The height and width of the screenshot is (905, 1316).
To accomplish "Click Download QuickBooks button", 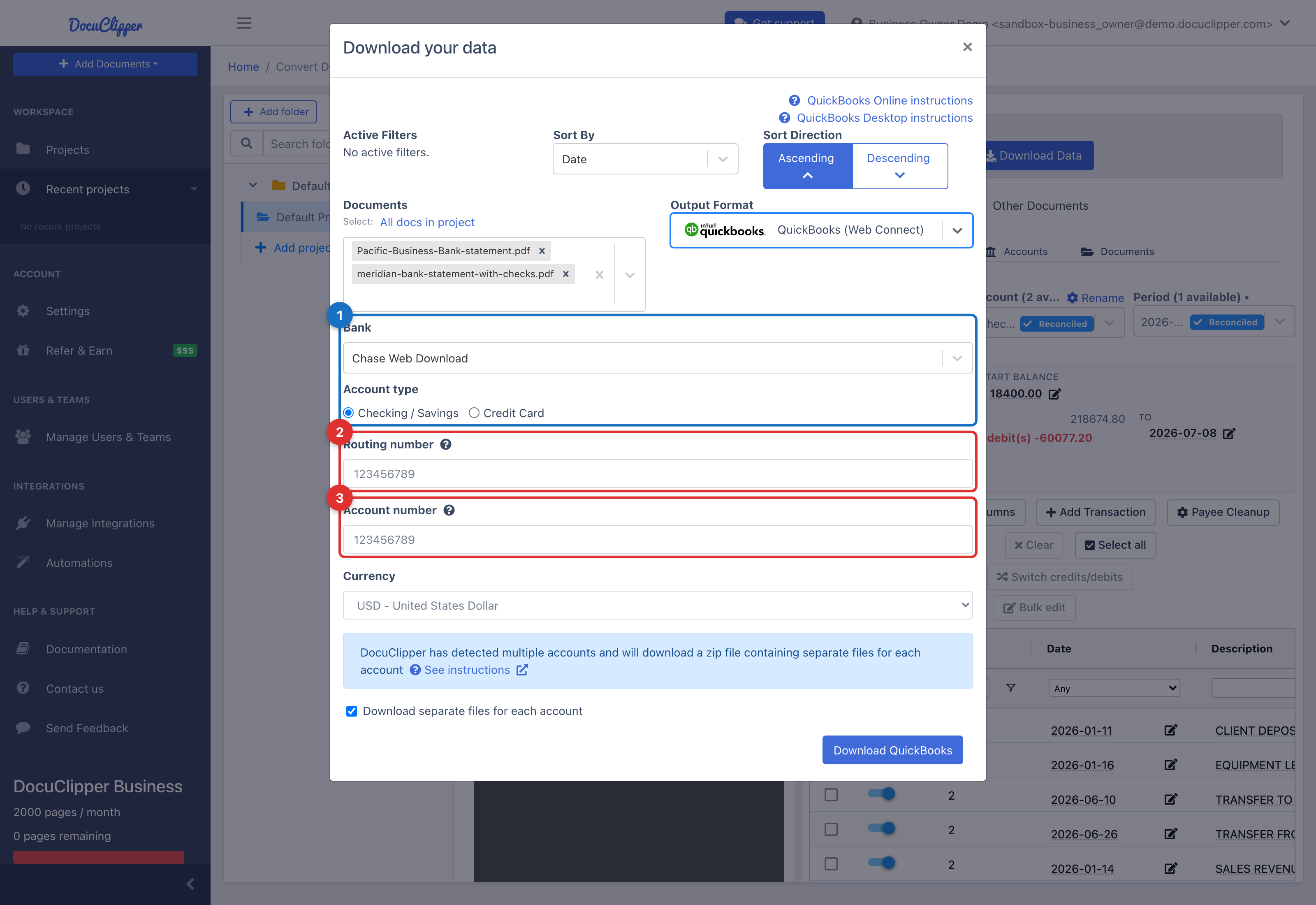I will click(x=893, y=750).
